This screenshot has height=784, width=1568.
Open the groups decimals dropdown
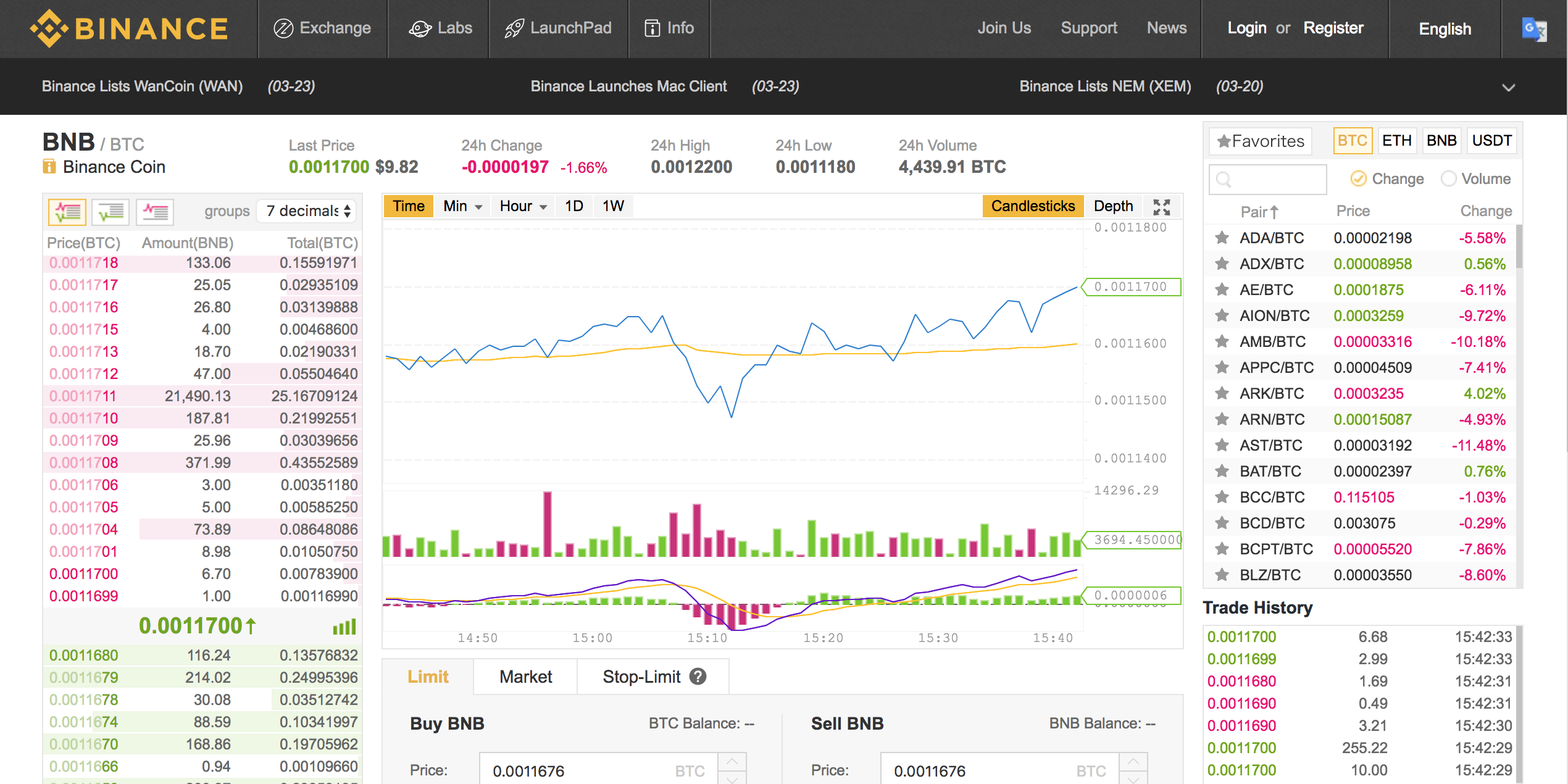tap(306, 211)
